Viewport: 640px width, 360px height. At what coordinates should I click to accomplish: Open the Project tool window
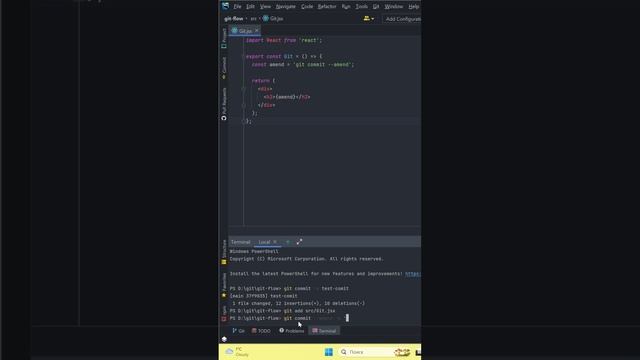(224, 38)
